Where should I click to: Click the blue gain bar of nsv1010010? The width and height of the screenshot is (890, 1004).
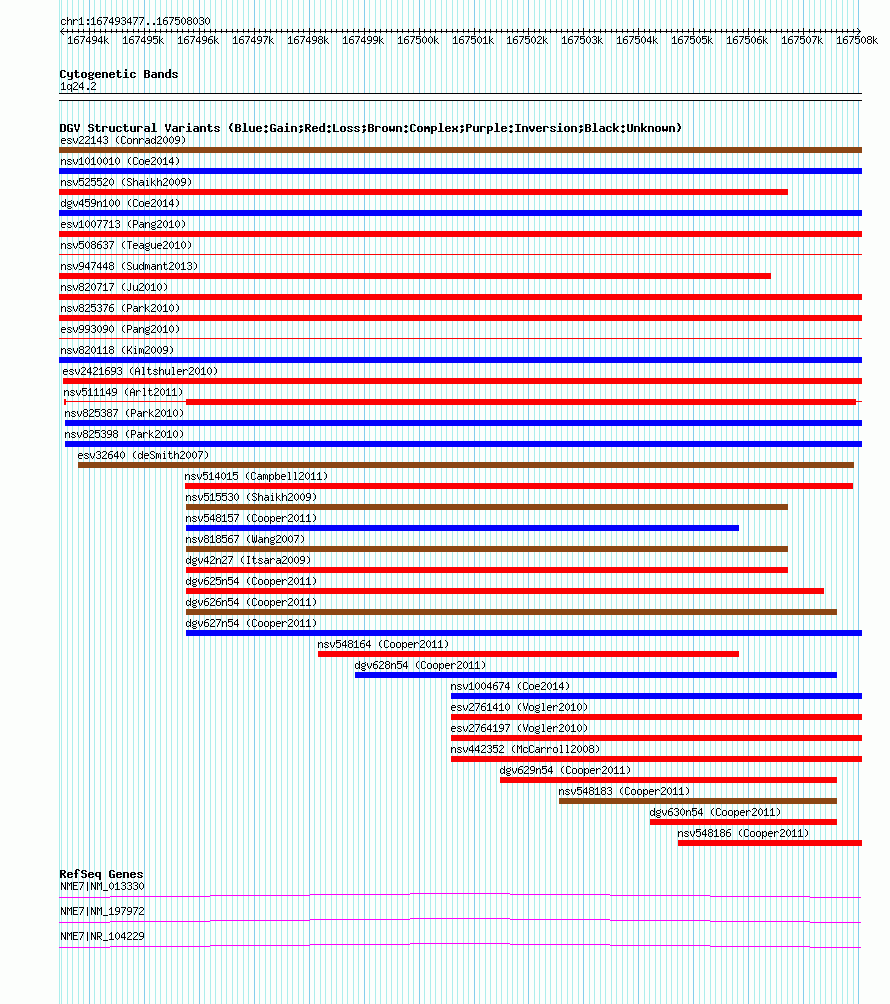click(x=460, y=171)
